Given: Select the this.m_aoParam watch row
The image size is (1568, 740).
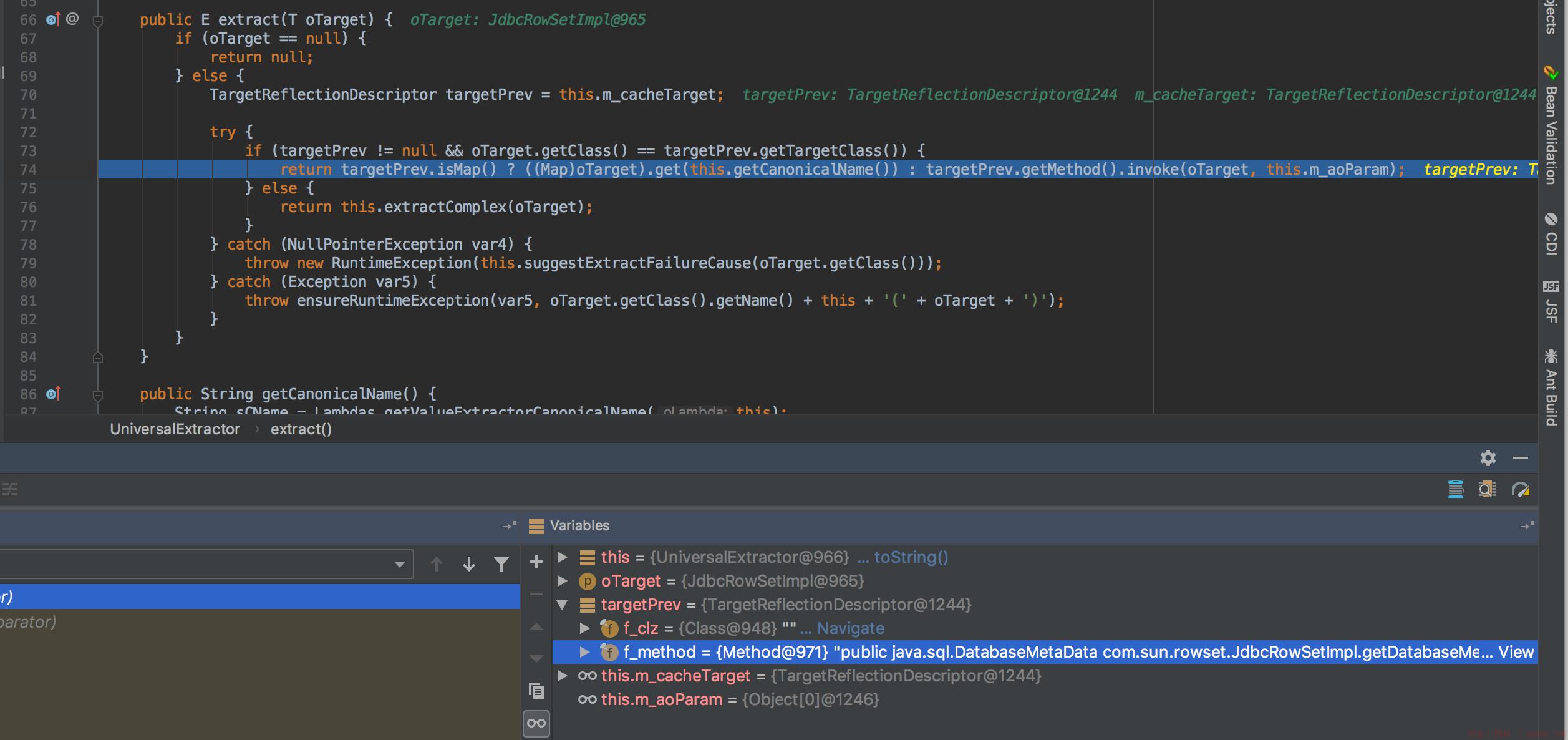Looking at the screenshot, I should coord(1045,699).
